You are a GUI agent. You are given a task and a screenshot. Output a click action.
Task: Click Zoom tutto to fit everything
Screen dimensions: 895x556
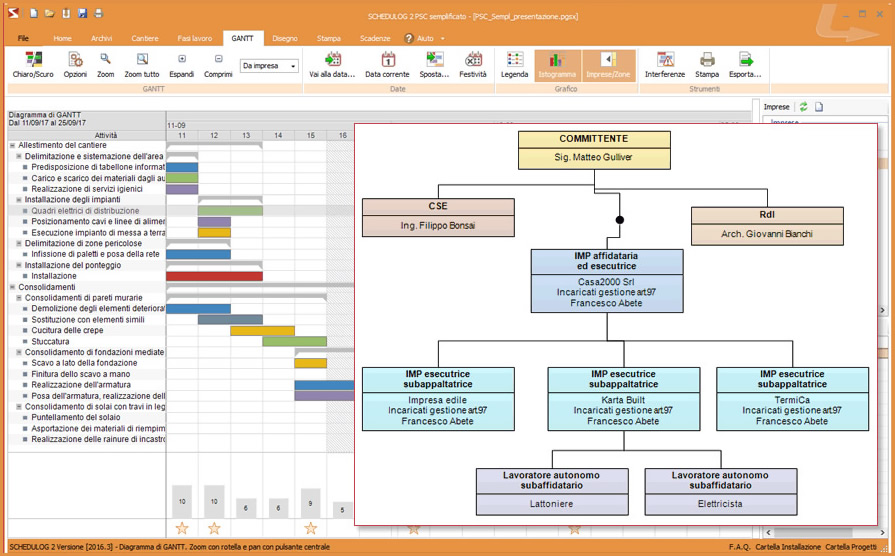[142, 65]
